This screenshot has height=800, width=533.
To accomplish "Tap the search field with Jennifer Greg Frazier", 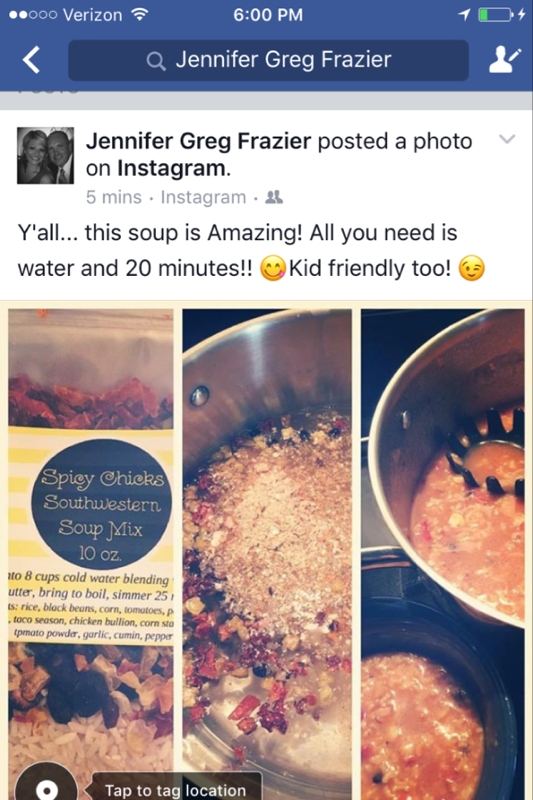I will [268, 60].
